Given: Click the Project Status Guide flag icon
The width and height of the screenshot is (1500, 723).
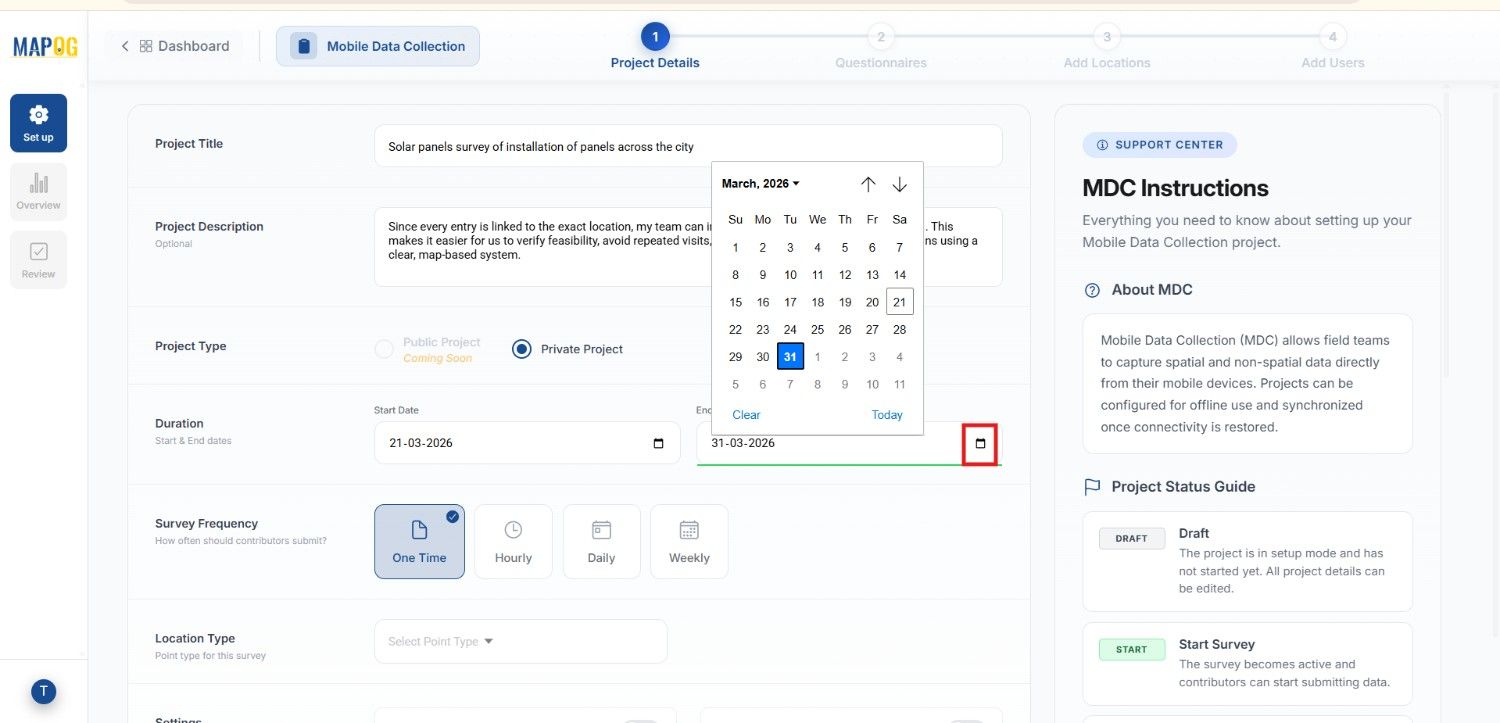Looking at the screenshot, I should click(1092, 486).
